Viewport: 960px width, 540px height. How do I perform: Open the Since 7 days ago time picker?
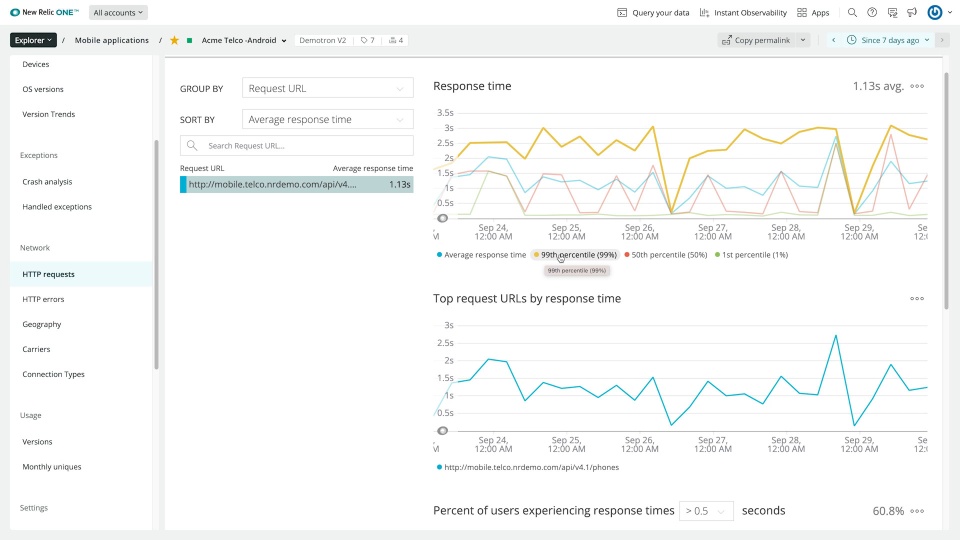tap(888, 40)
